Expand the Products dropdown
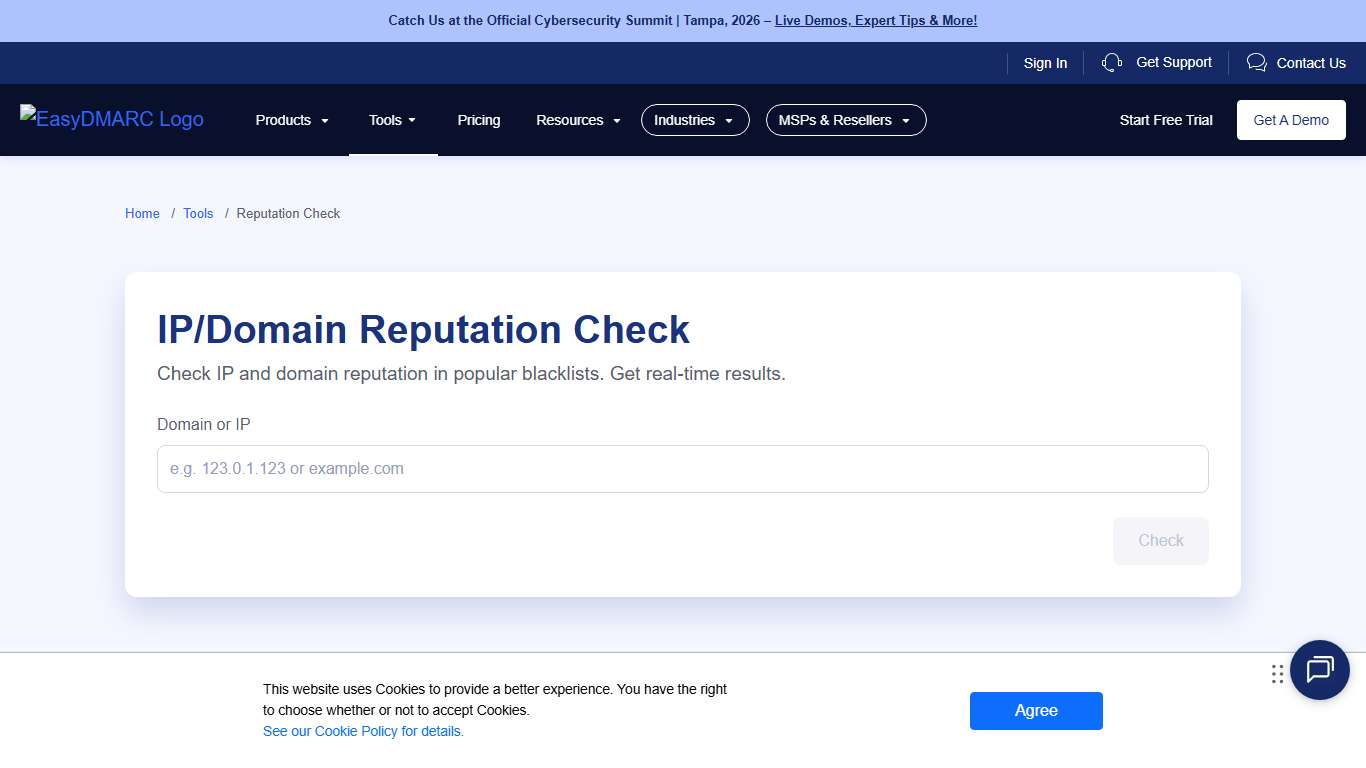The height and width of the screenshot is (768, 1366). [291, 120]
